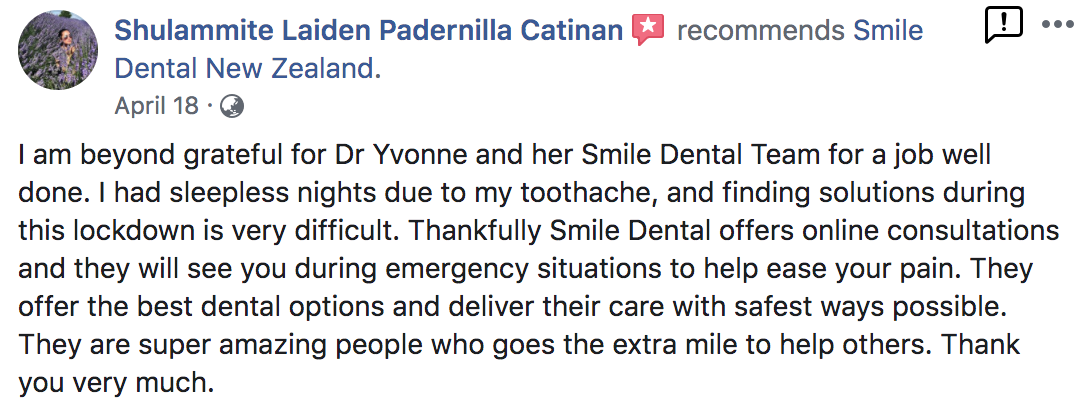Screen dimensions: 1086x412
Task: Click the April 18 post timestamp
Action: click(x=158, y=105)
